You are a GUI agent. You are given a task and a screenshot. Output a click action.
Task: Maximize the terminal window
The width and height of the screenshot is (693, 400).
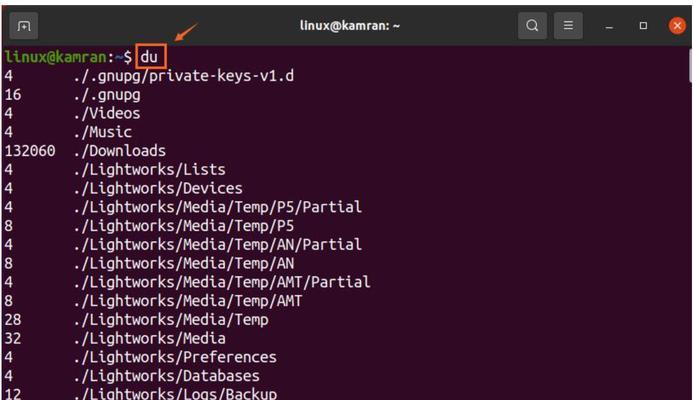click(643, 26)
